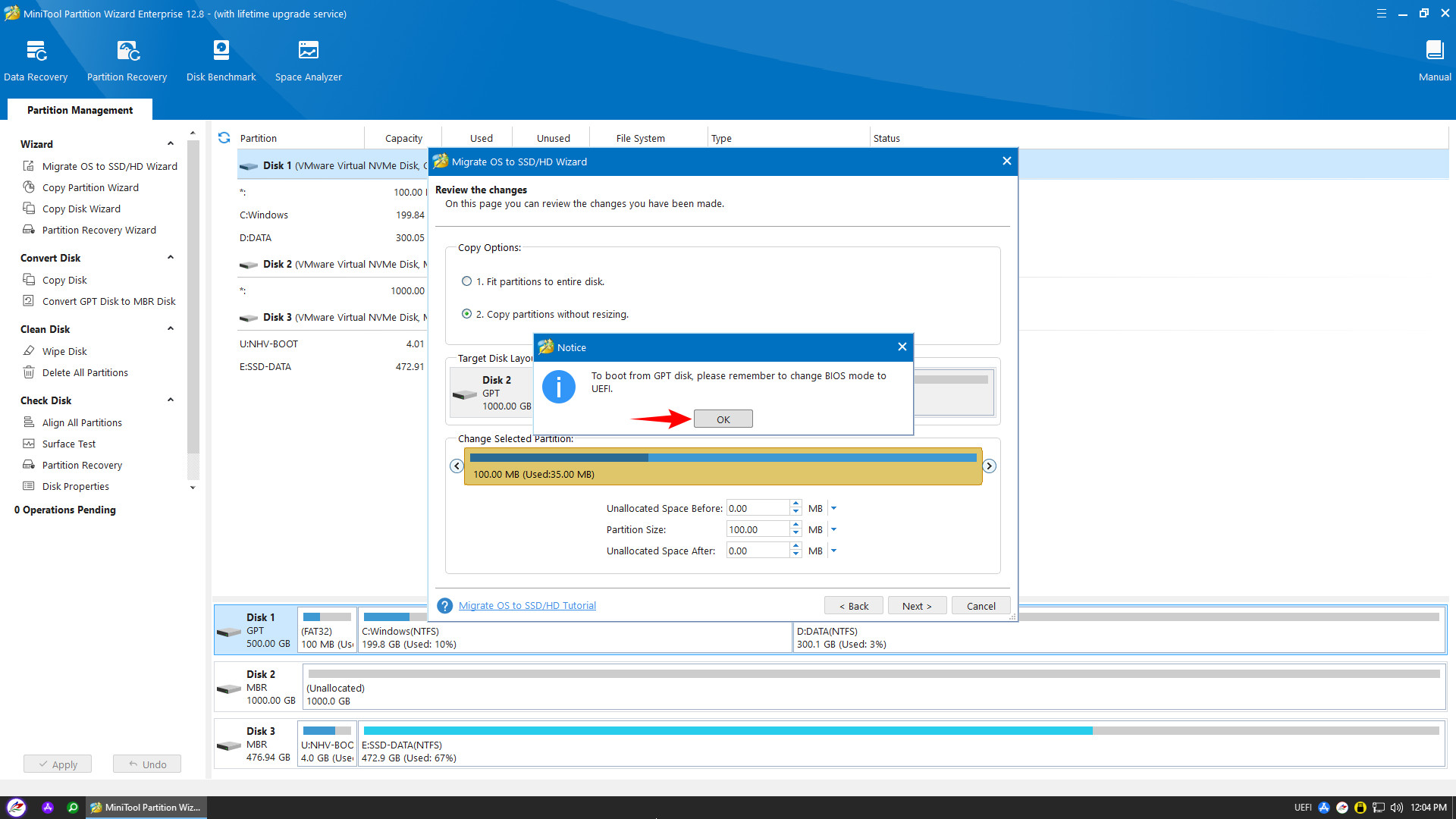Open the Migrate OS to SSD/HD Tutorial link

(x=527, y=606)
